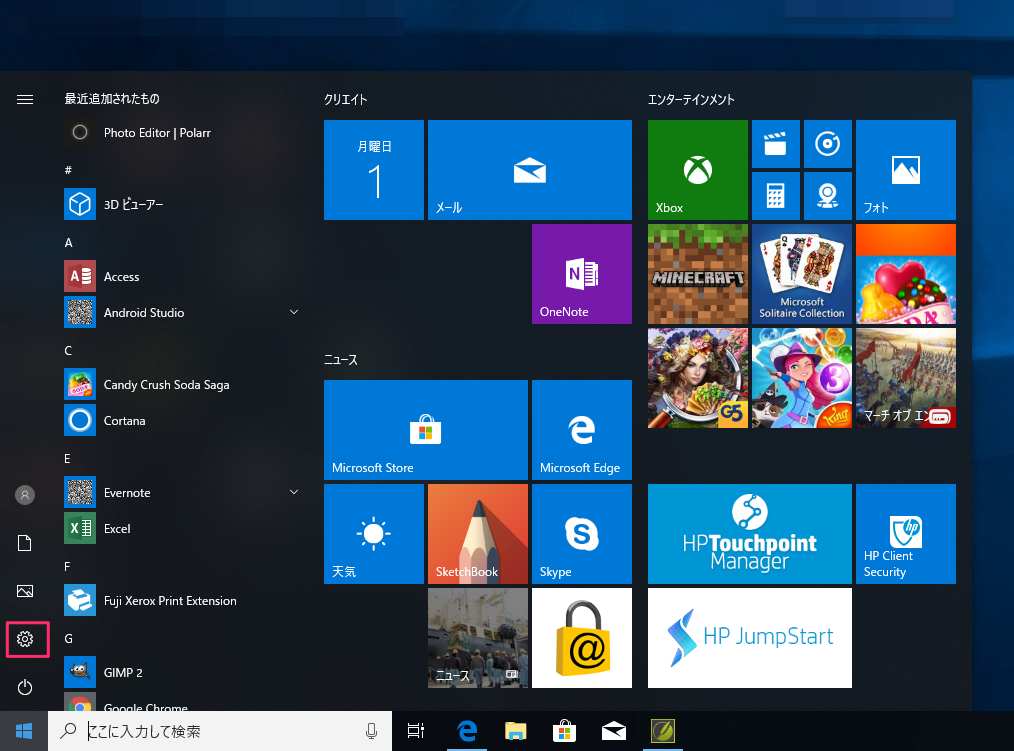This screenshot has height=751, width=1014.
Task: Launch the Calculator small tile
Action: coord(775,196)
